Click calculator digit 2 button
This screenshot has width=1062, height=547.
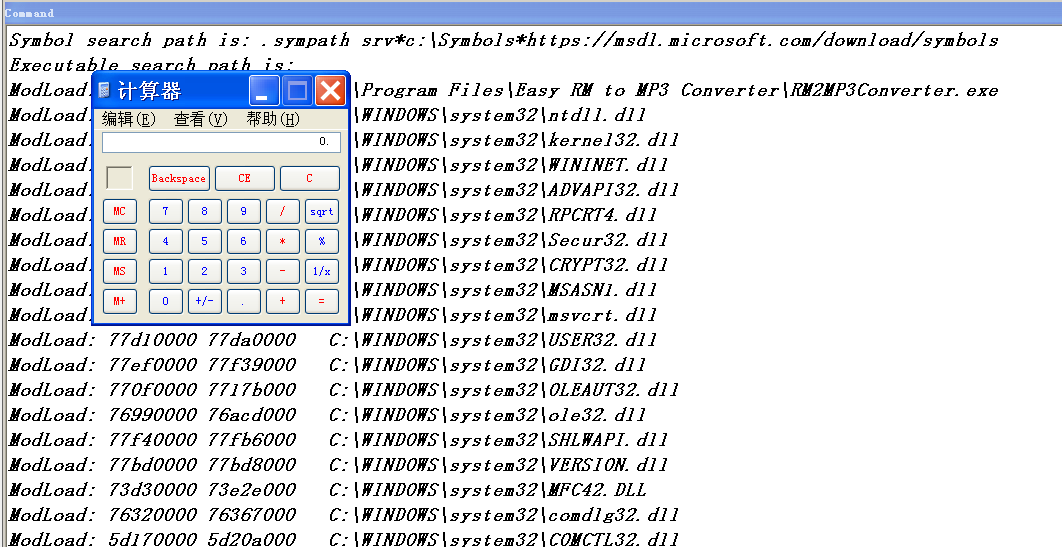coord(205,271)
